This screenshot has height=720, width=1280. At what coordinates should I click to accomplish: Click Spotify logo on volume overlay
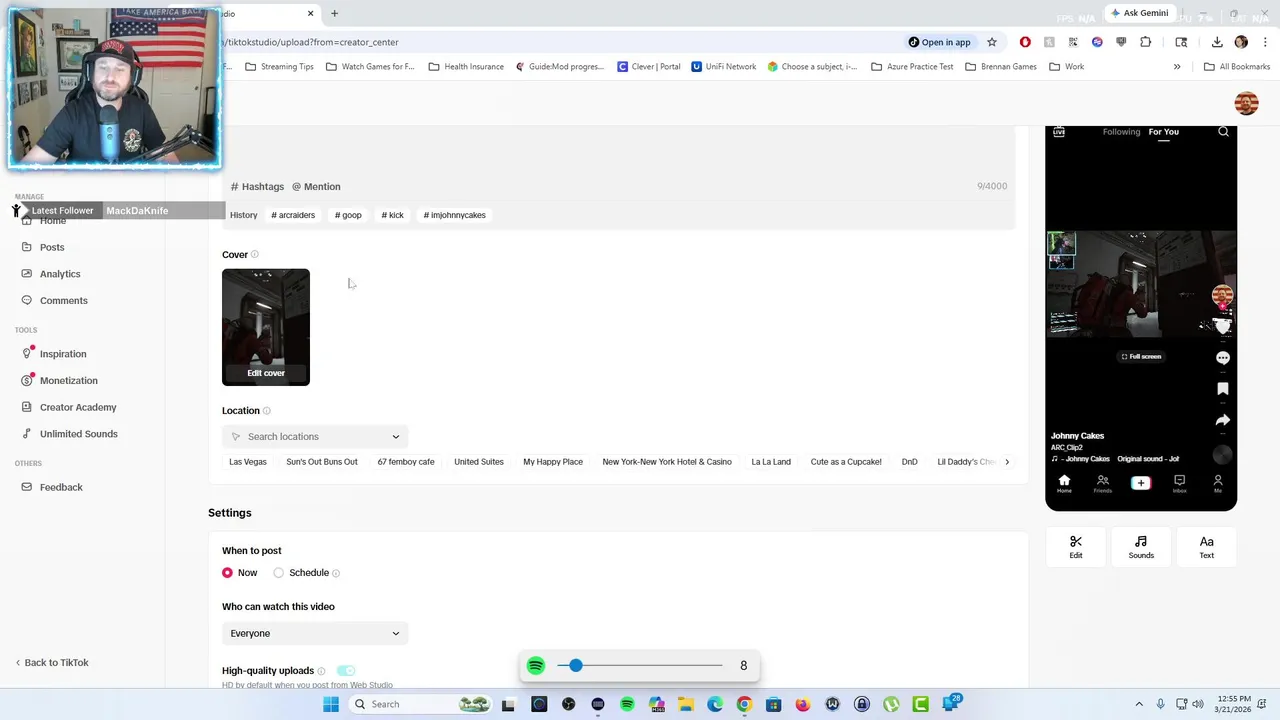click(x=536, y=666)
